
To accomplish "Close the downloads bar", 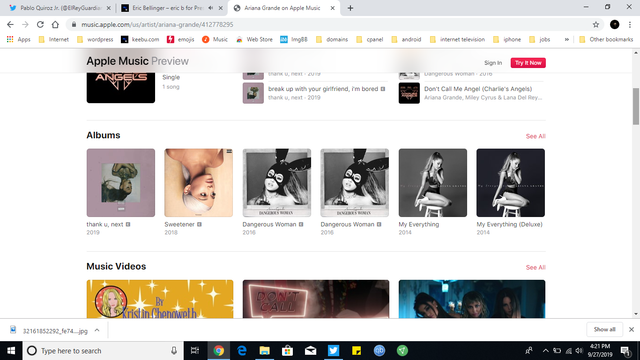I will 631,329.
